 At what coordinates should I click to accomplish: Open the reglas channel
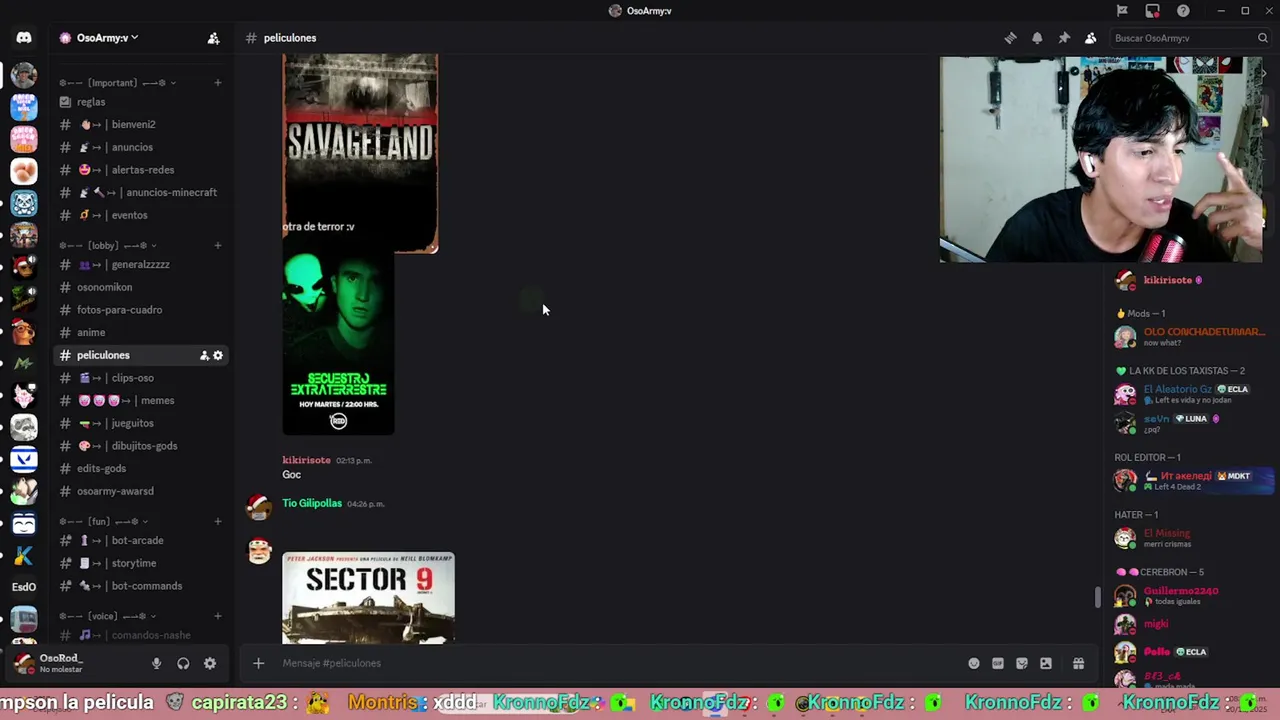click(x=140, y=102)
